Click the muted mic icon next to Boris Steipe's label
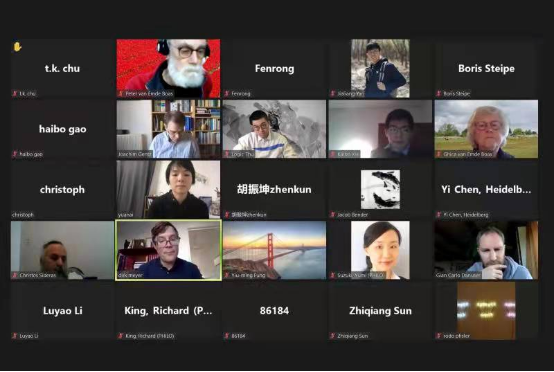This screenshot has width=554, height=372. coord(439,94)
